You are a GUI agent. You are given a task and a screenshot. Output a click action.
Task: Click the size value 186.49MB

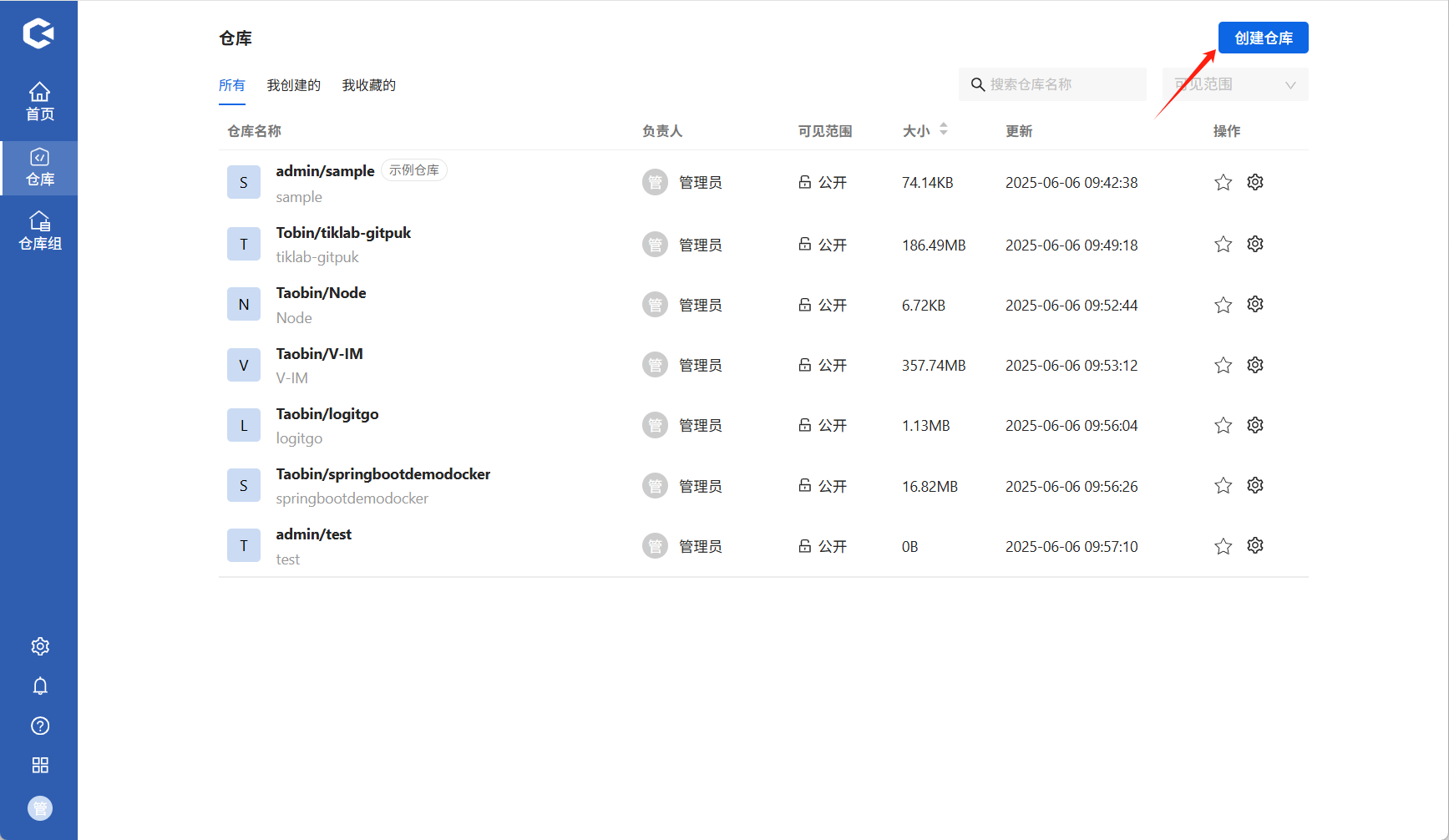pos(934,245)
